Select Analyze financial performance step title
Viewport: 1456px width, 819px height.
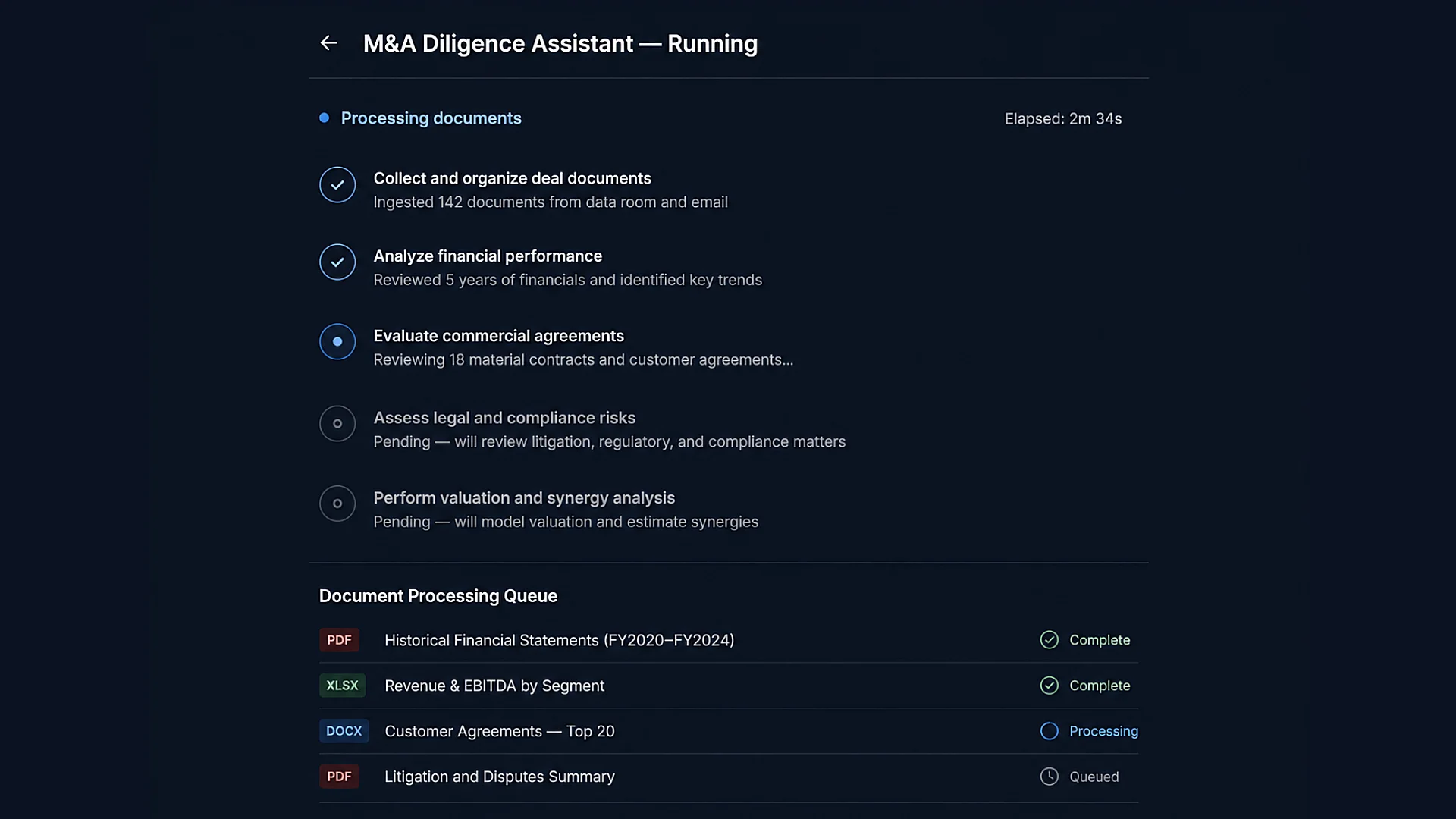coord(488,256)
